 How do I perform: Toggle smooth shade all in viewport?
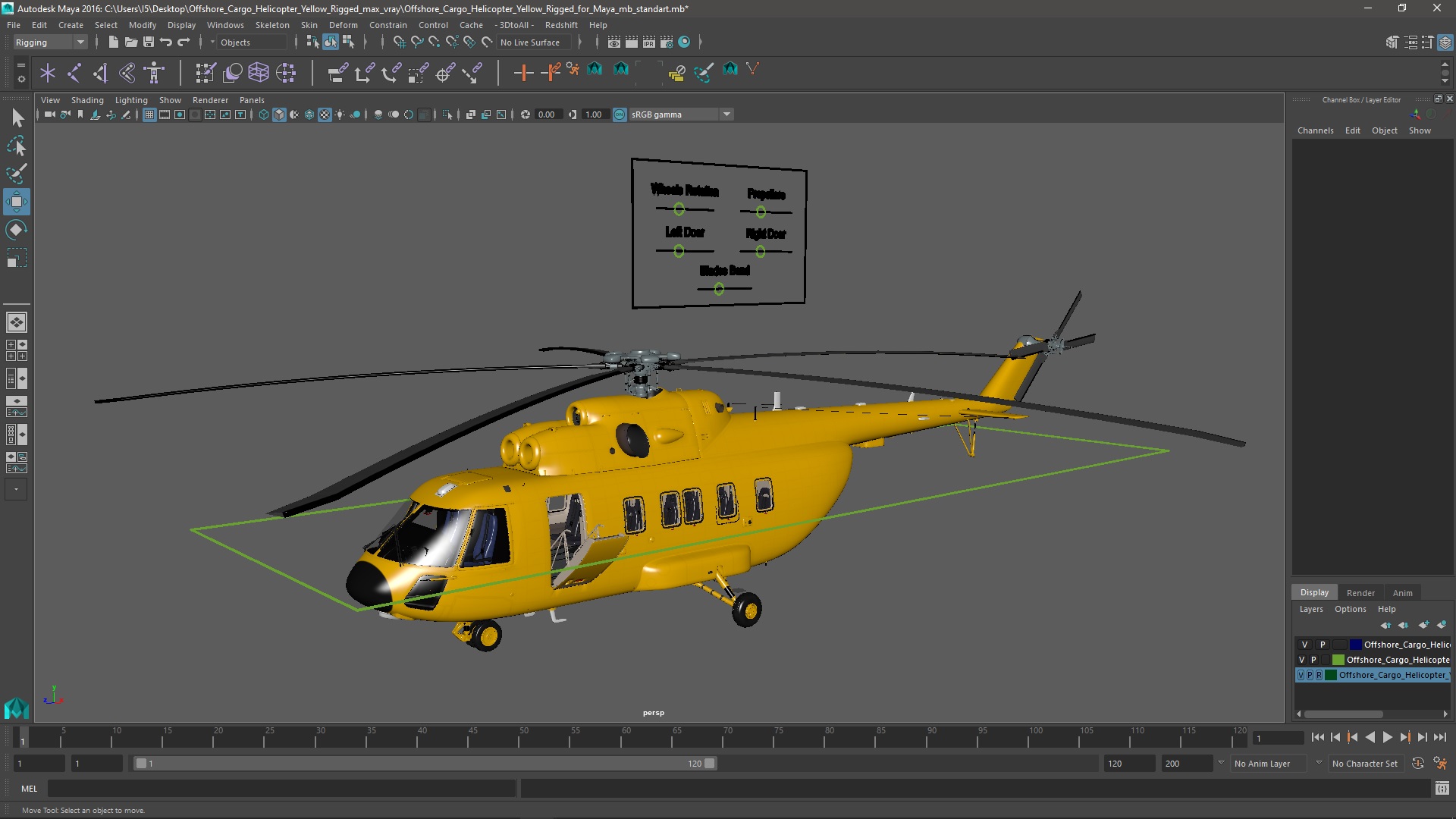point(279,115)
